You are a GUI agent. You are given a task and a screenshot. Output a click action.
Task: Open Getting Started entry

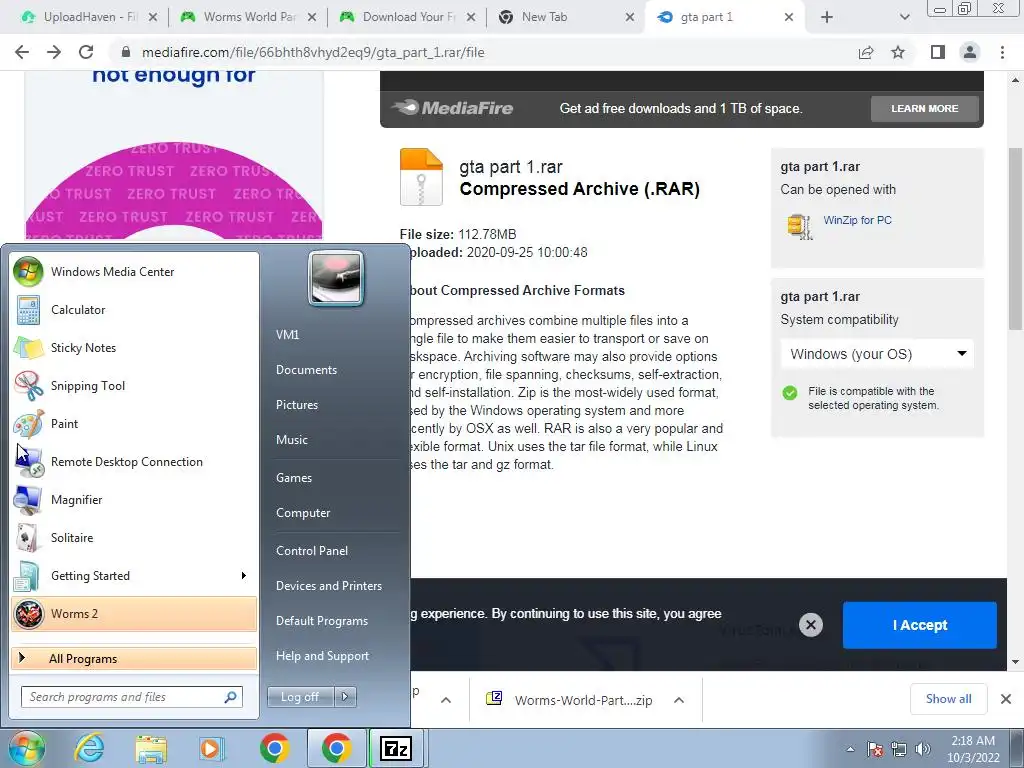click(x=134, y=575)
